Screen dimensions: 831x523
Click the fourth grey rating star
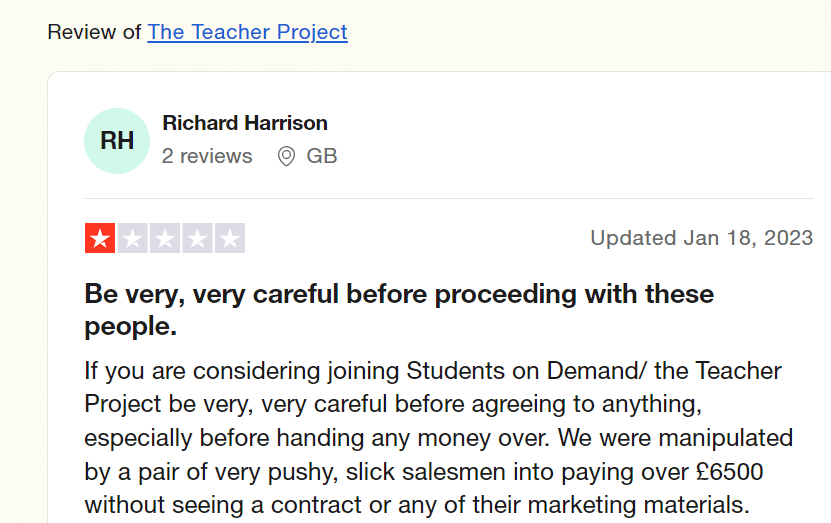pyautogui.click(x=197, y=238)
